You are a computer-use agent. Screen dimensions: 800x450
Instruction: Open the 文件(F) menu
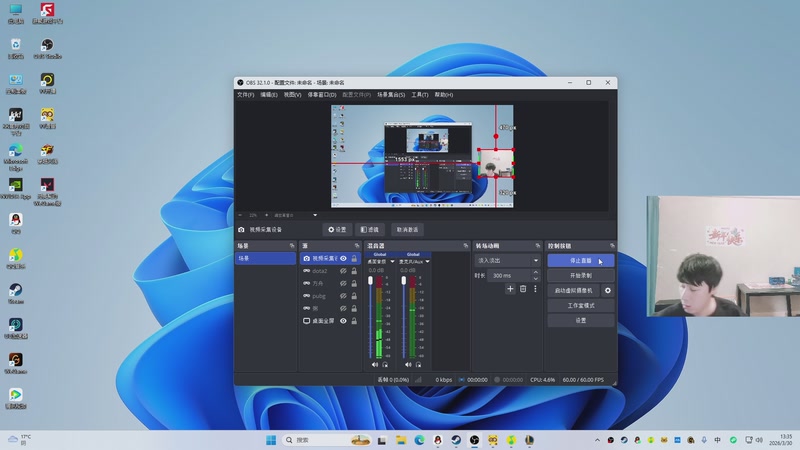pyautogui.click(x=246, y=94)
